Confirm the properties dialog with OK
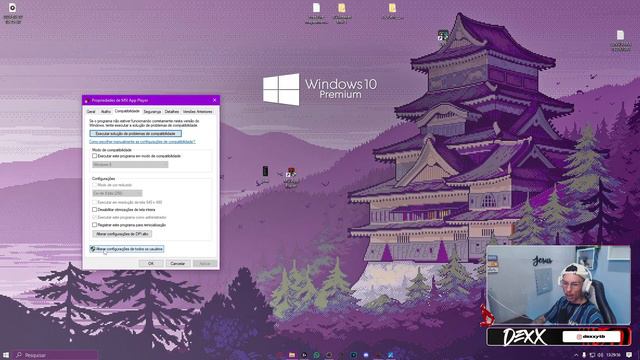The width and height of the screenshot is (640, 360). [x=151, y=264]
